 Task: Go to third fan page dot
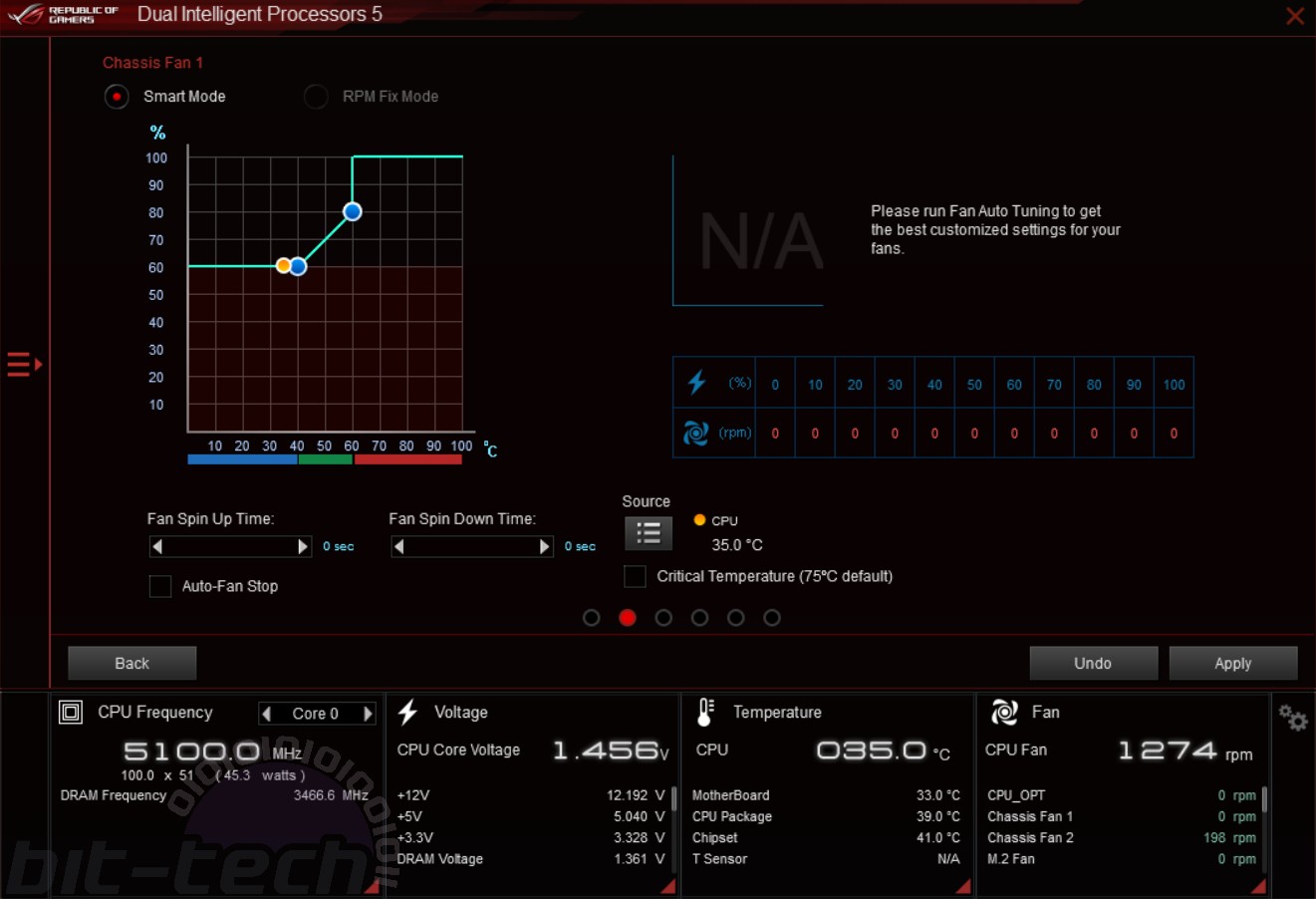pos(663,618)
